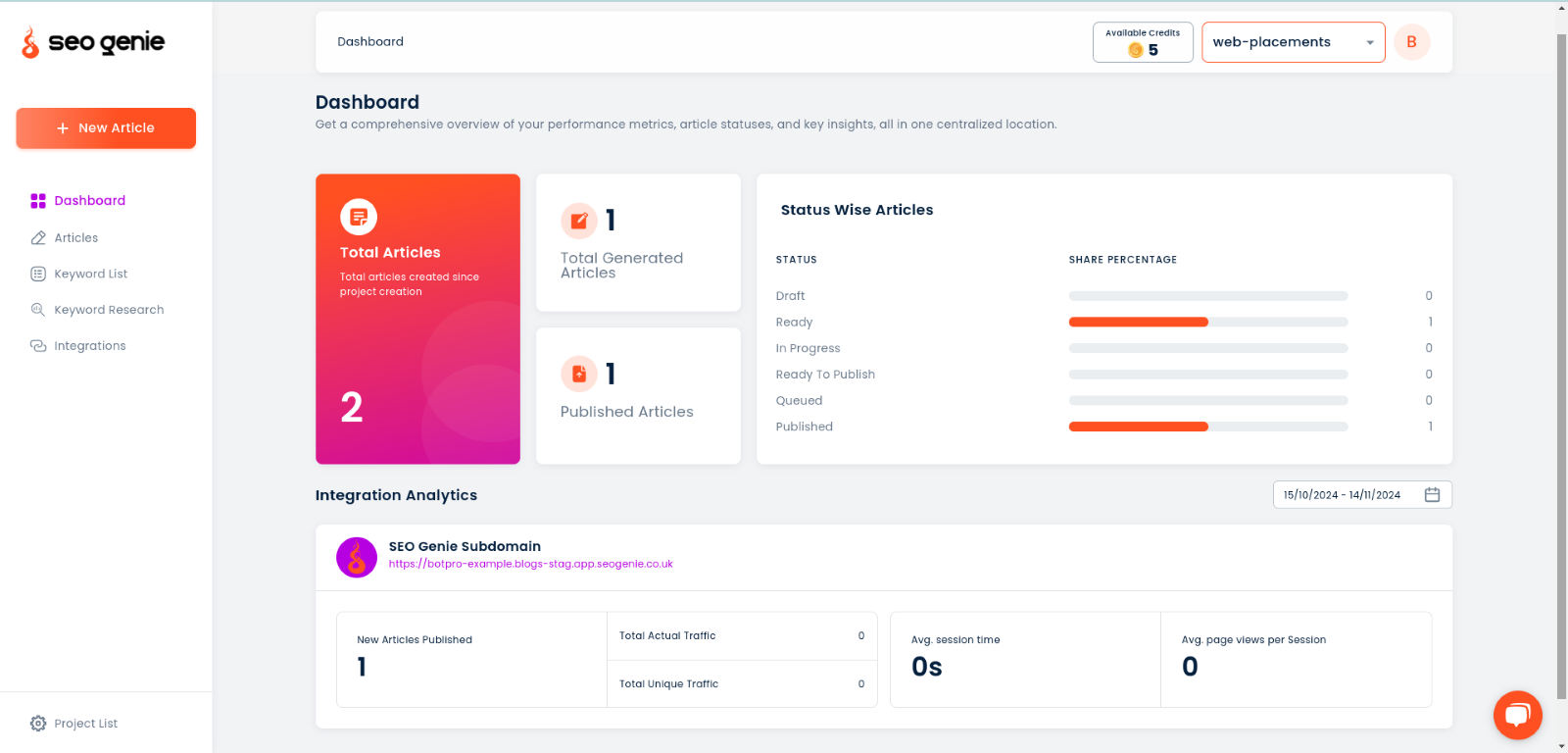Open the calendar icon in date range
The image size is (1568, 753).
tap(1432, 495)
